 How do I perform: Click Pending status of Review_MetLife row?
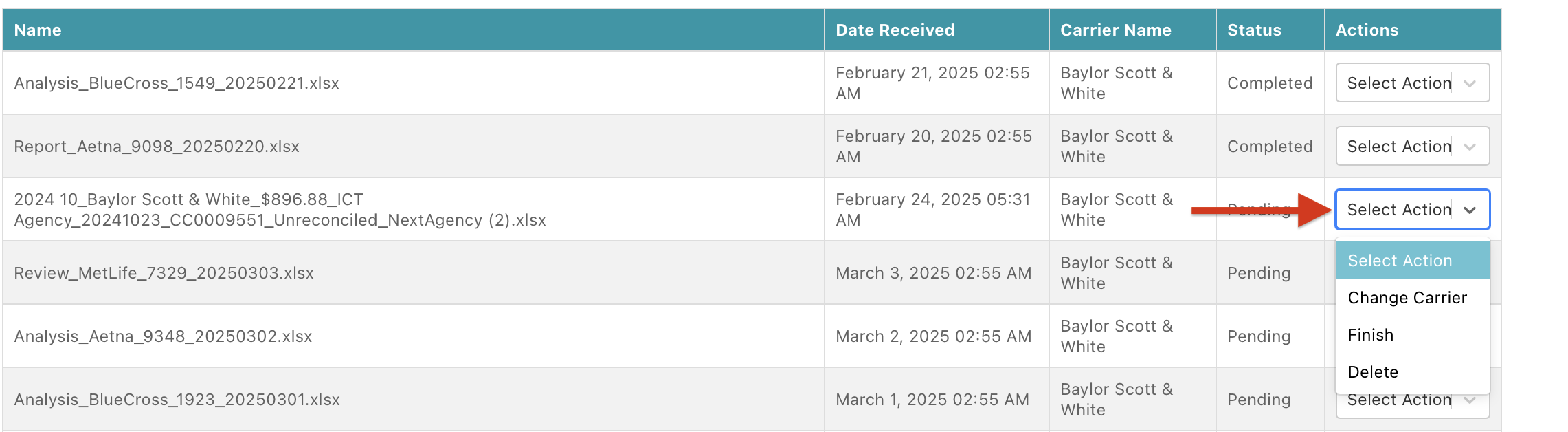coord(1259,273)
